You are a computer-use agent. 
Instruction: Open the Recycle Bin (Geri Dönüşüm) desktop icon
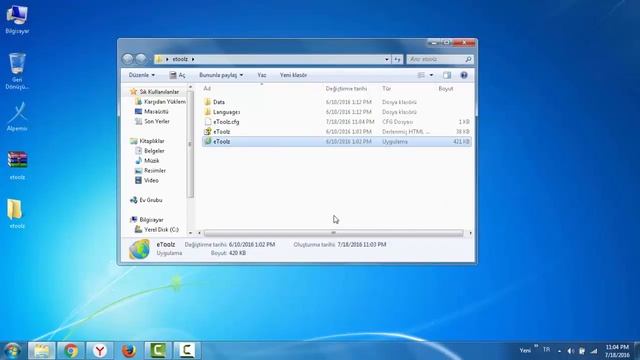(x=17, y=71)
